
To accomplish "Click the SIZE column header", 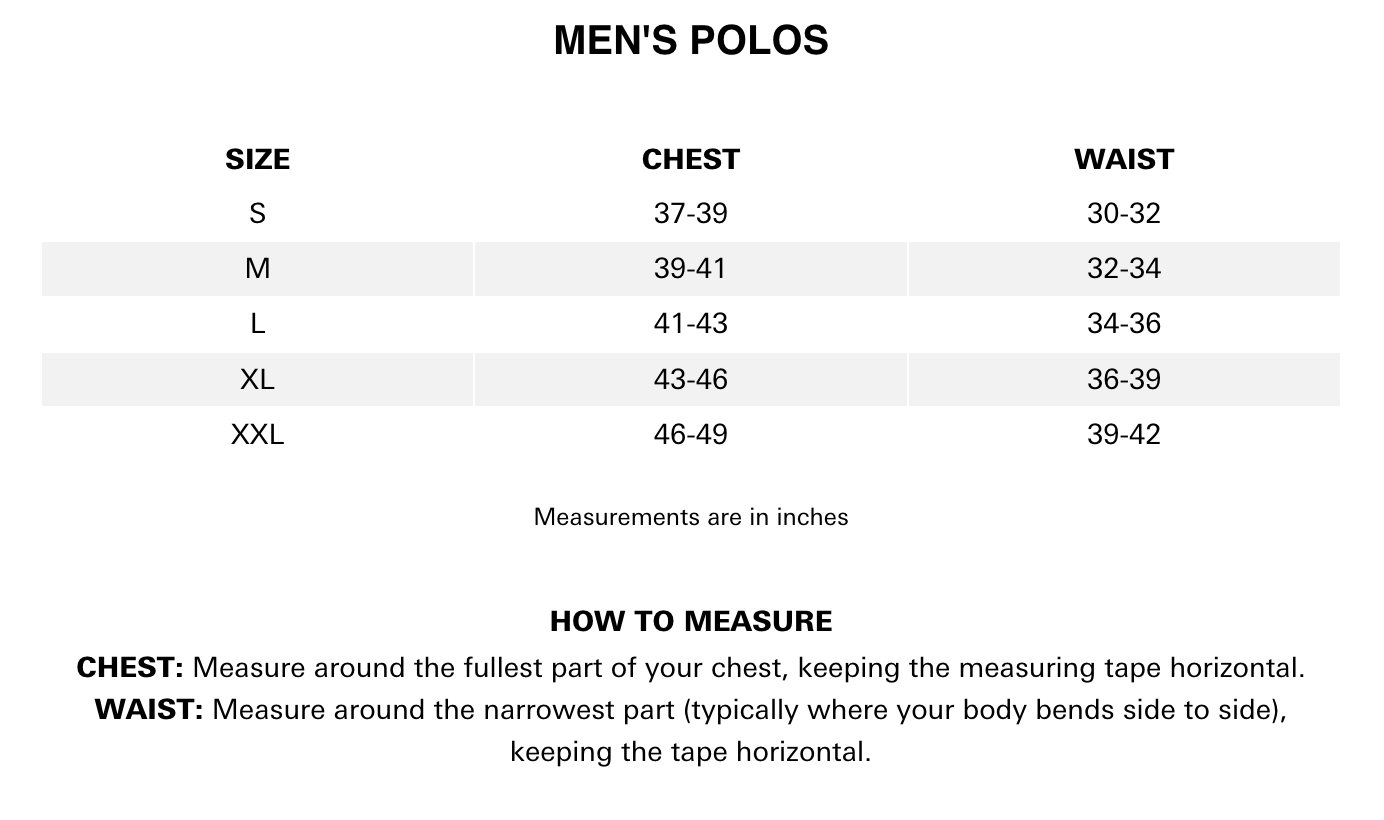I will [x=257, y=160].
